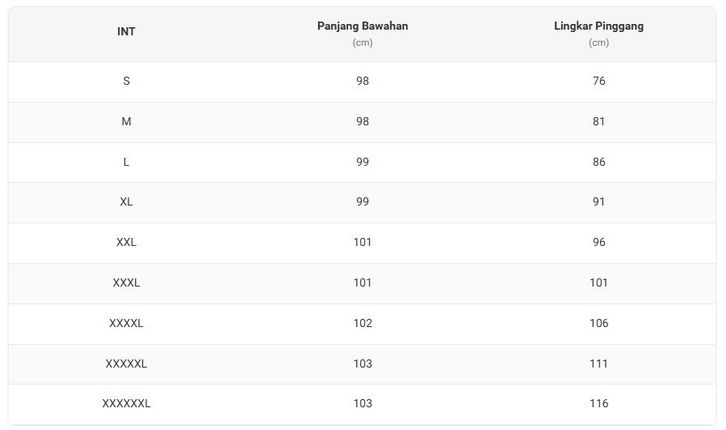This screenshot has height=430, width=726.
Task: Choose the XL size label
Action: pos(126,202)
